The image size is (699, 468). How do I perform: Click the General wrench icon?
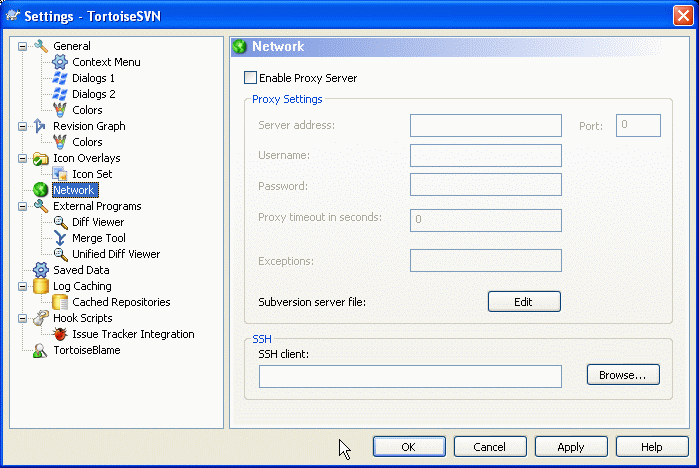pyautogui.click(x=41, y=46)
